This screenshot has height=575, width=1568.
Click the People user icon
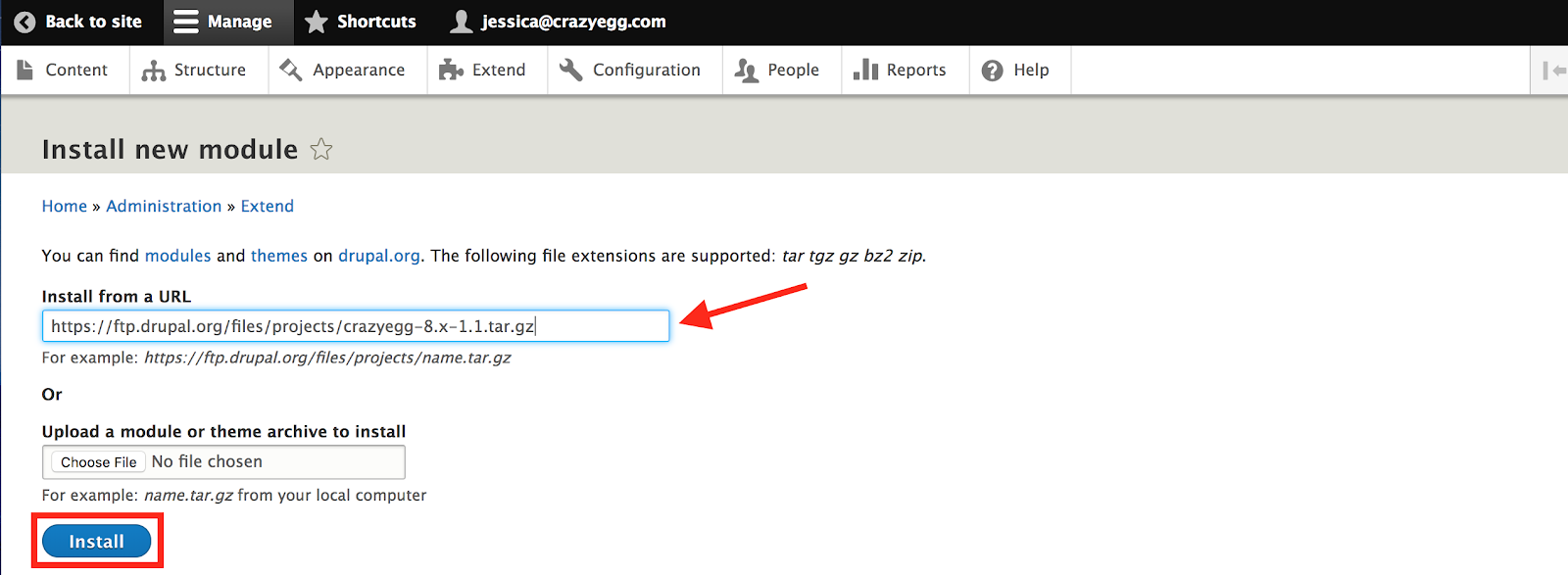coord(747,71)
